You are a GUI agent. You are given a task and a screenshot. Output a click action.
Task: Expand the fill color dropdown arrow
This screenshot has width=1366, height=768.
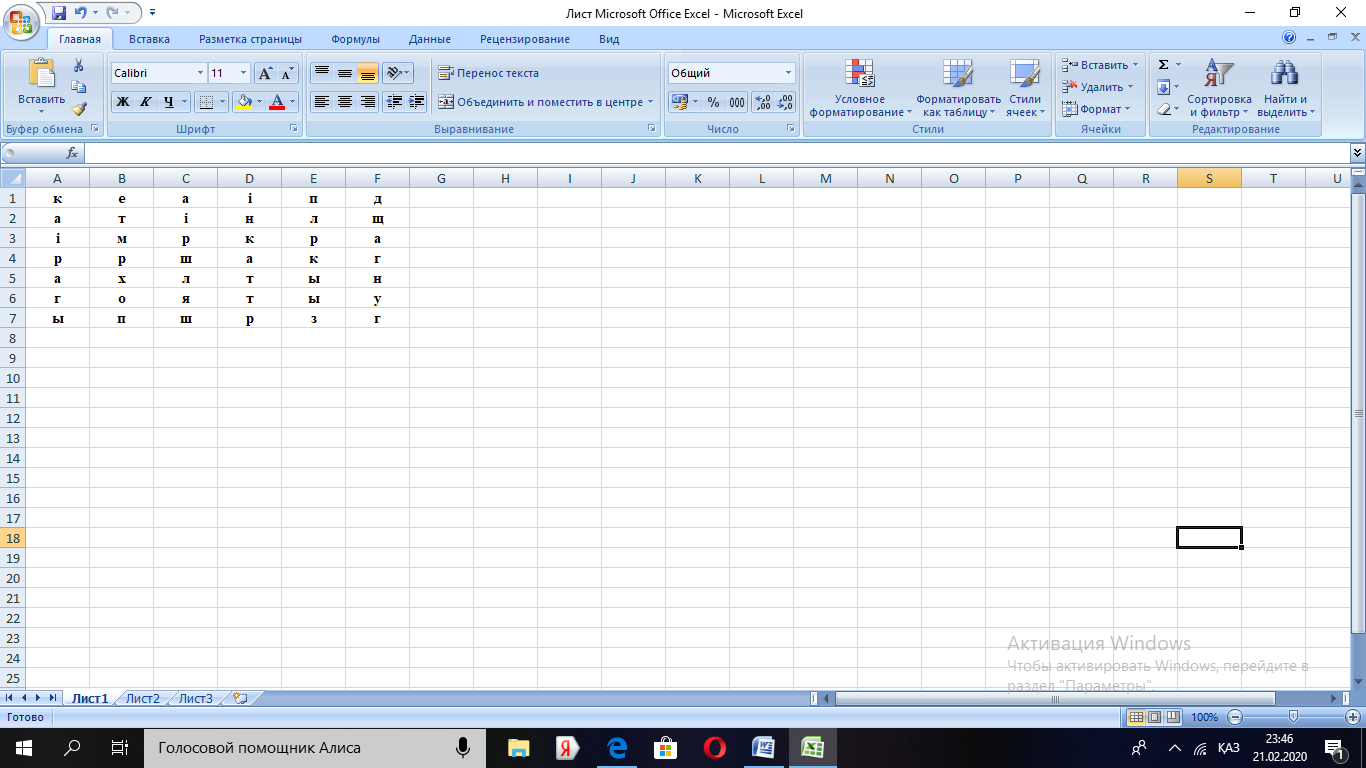click(x=259, y=102)
